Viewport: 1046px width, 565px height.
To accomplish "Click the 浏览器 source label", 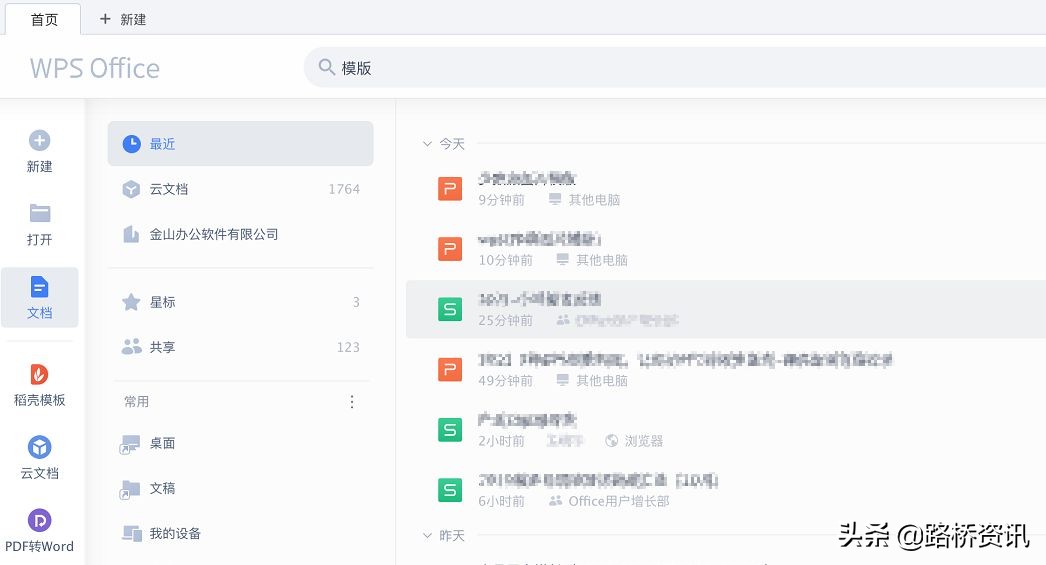I will coord(644,441).
